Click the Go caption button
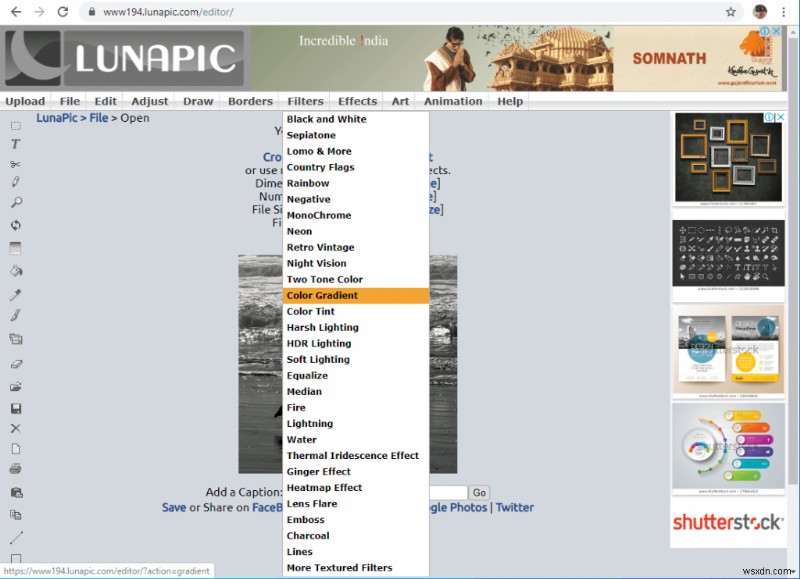The height and width of the screenshot is (579, 800). pos(479,492)
